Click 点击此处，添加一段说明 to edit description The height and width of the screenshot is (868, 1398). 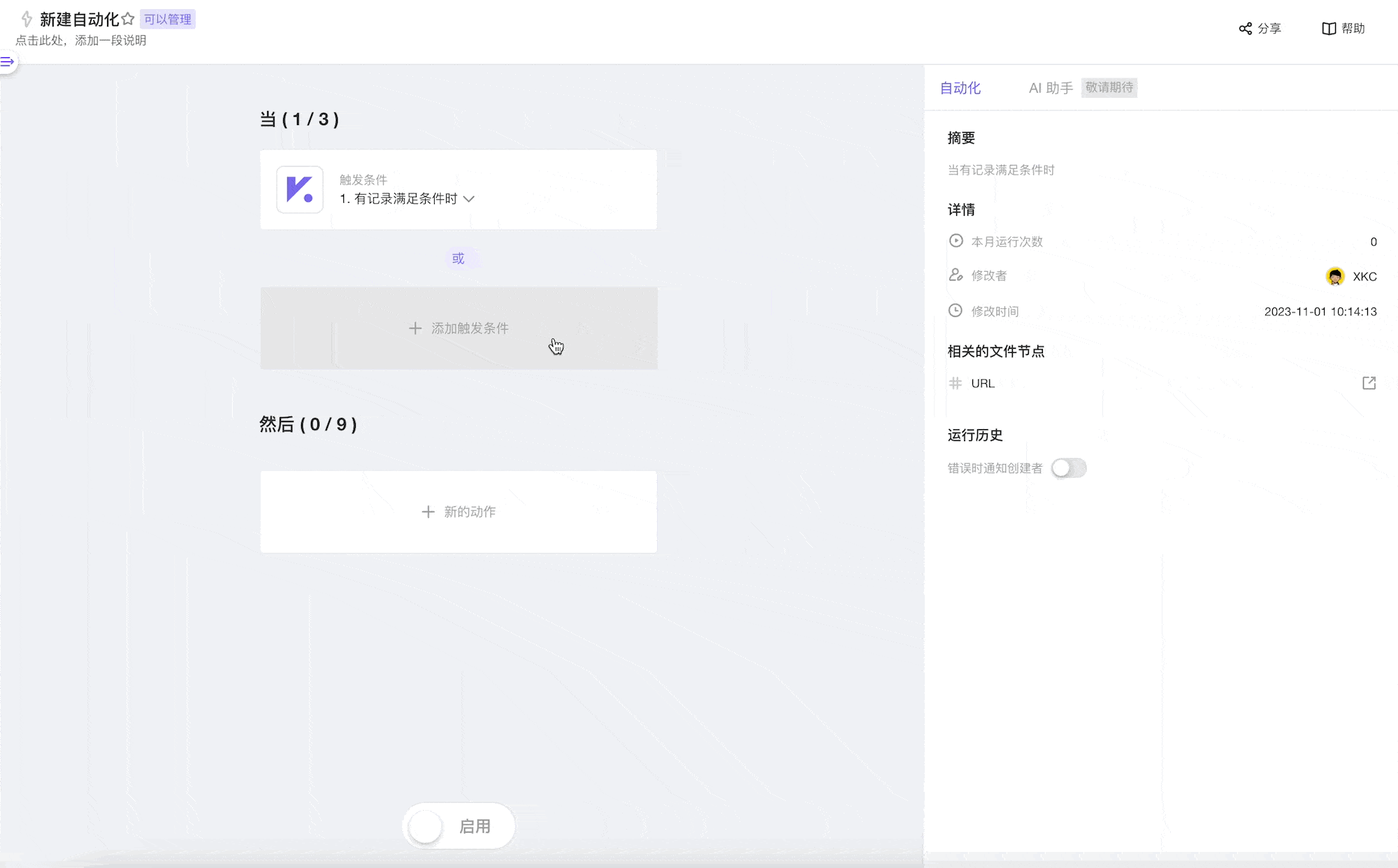coord(81,41)
